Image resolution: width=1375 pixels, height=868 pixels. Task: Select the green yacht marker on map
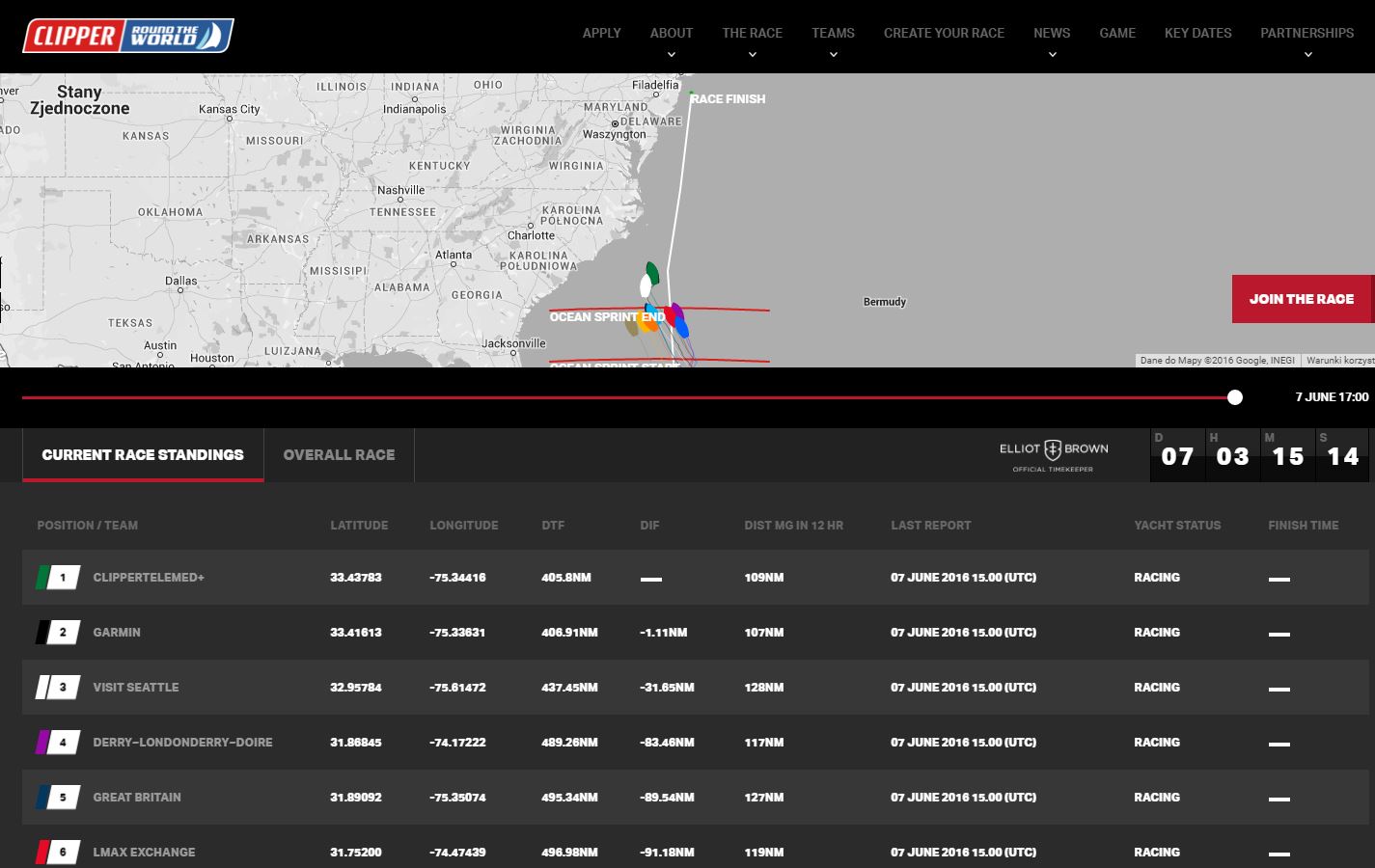click(653, 272)
